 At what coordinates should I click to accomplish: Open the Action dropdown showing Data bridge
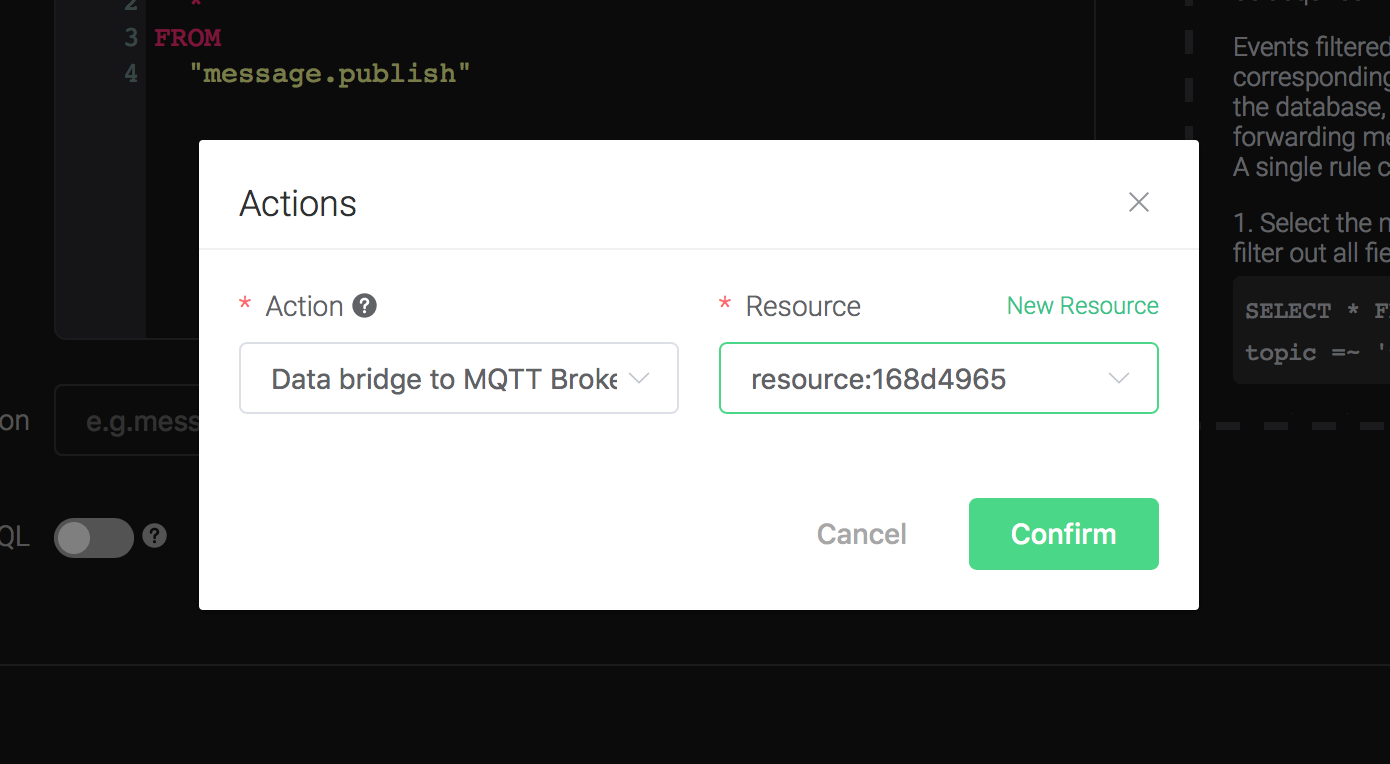click(x=459, y=378)
